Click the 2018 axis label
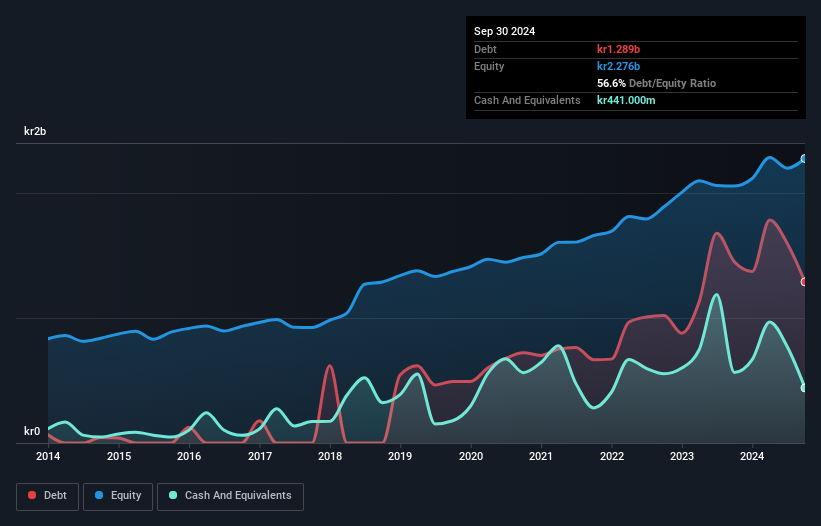The width and height of the screenshot is (821, 526). 330,456
